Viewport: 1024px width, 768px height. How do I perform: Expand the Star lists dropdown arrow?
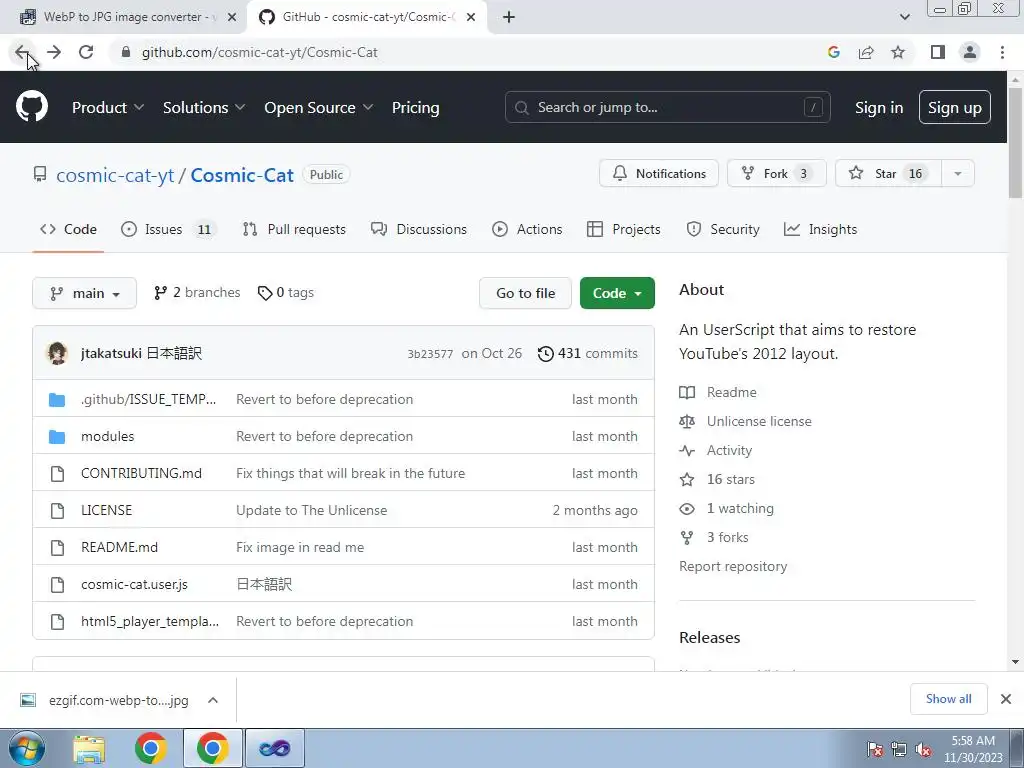click(958, 174)
